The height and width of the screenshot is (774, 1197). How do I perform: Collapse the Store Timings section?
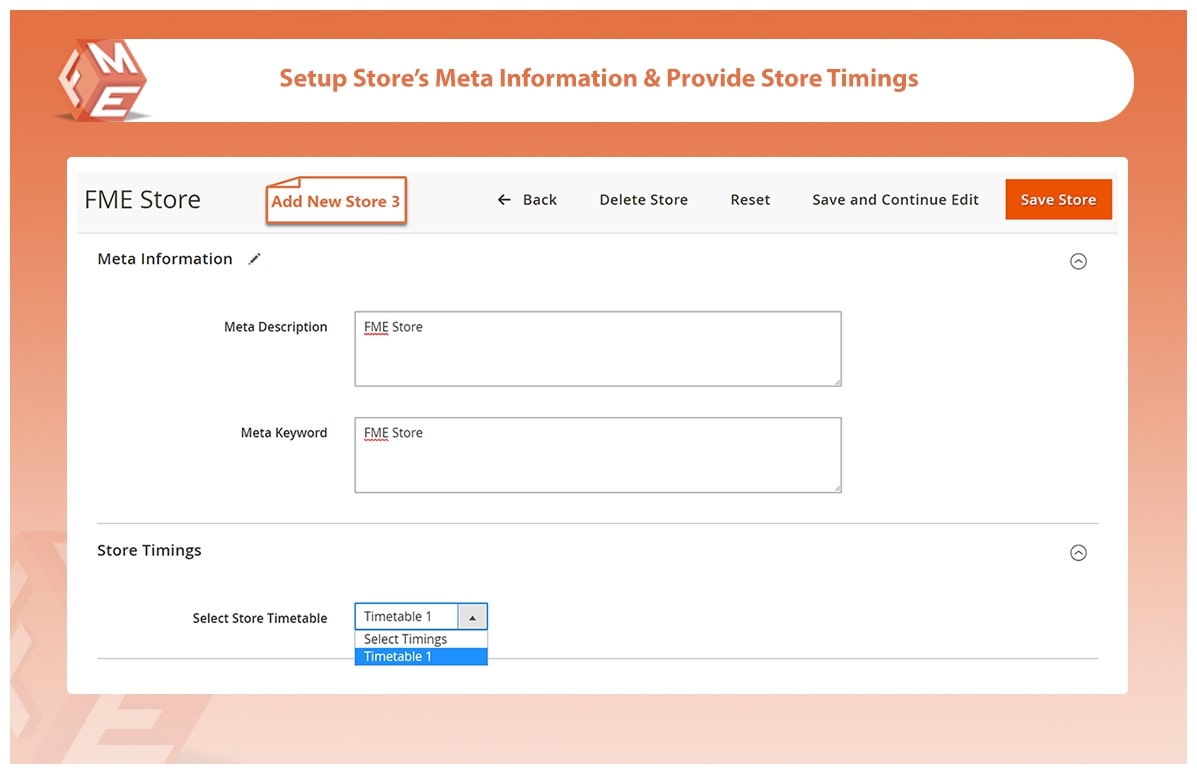tap(1078, 553)
